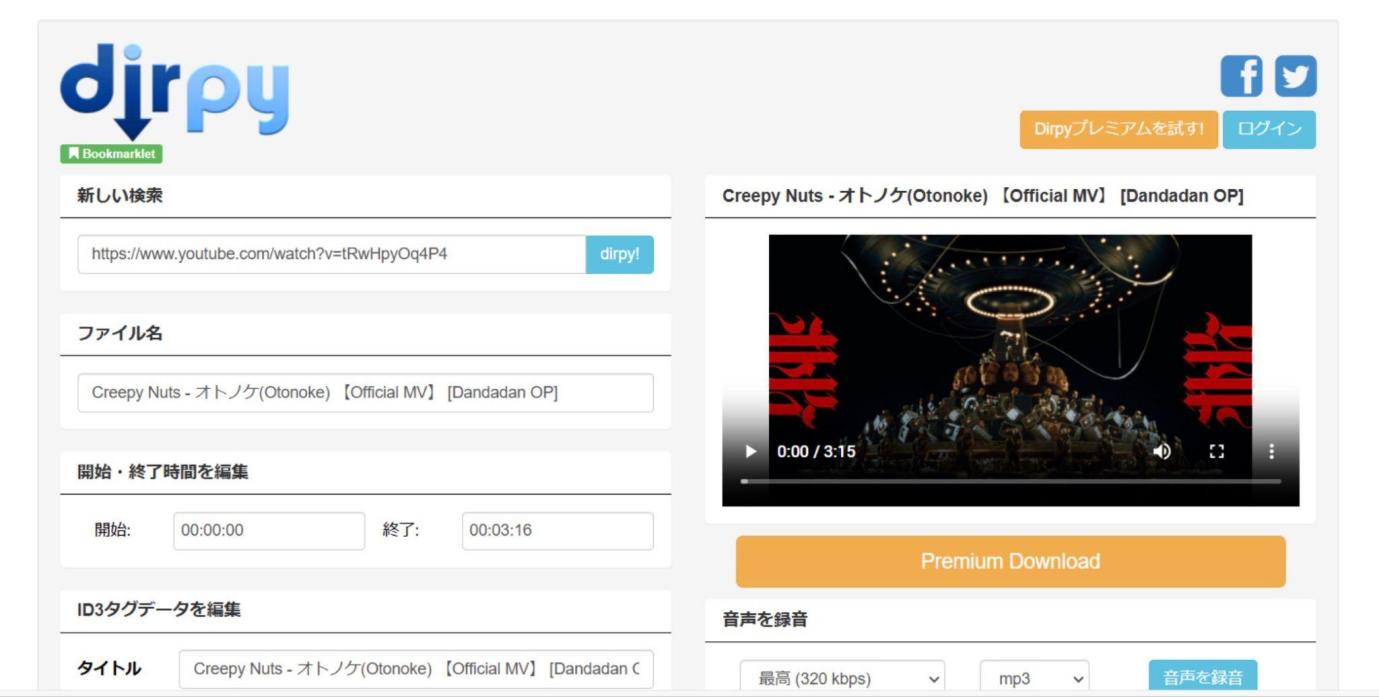Enter fullscreen on the video player
Image resolution: width=1379 pixels, height=697 pixels.
tap(1216, 451)
